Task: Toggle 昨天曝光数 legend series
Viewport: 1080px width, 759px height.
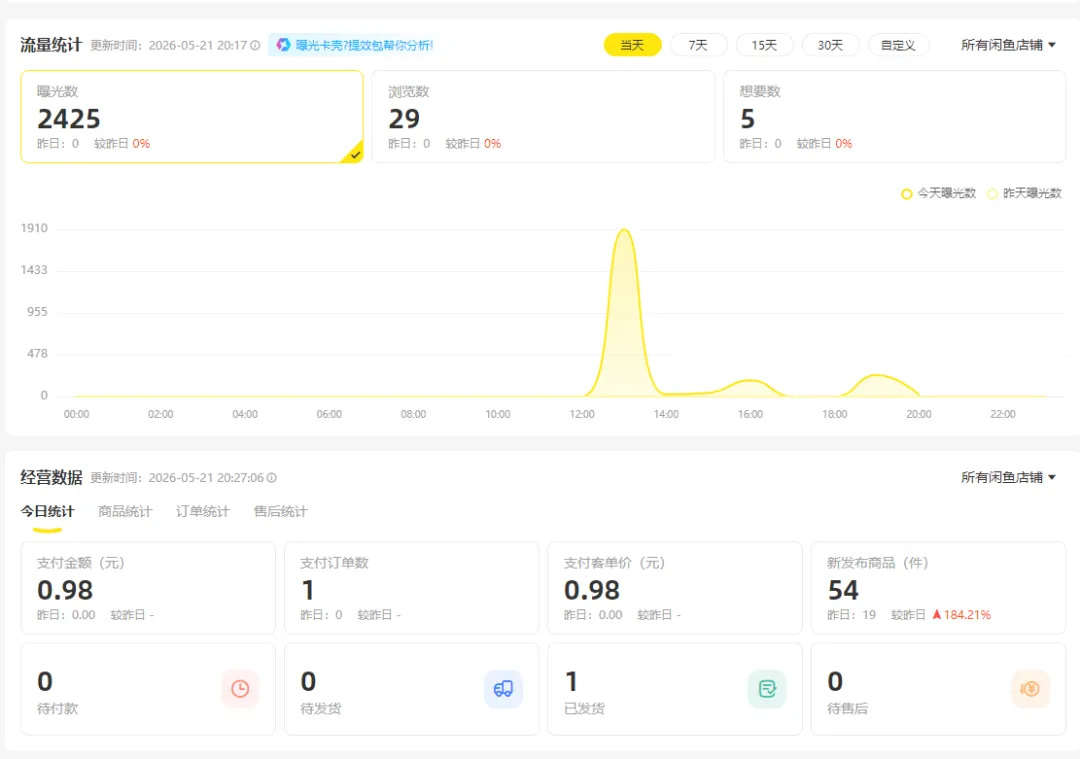Action: pos(1025,194)
